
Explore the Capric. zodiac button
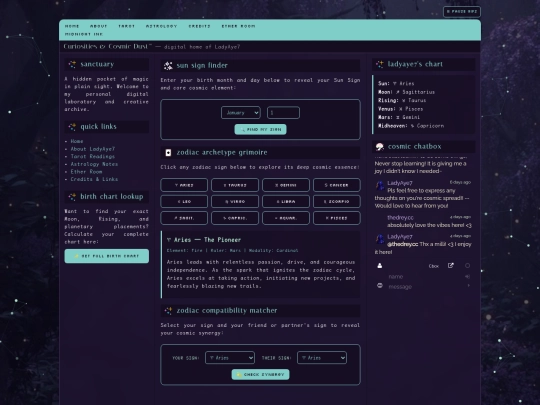(x=235, y=218)
